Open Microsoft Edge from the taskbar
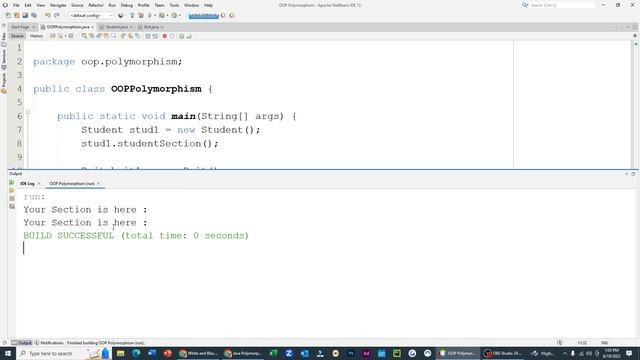 click(136, 353)
